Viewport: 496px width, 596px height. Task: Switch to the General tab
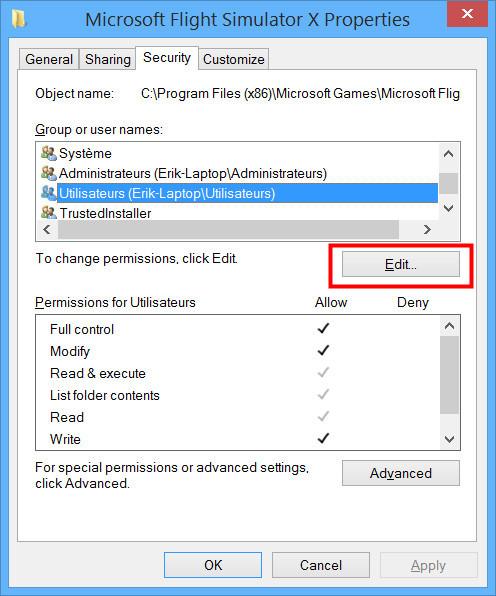click(49, 59)
